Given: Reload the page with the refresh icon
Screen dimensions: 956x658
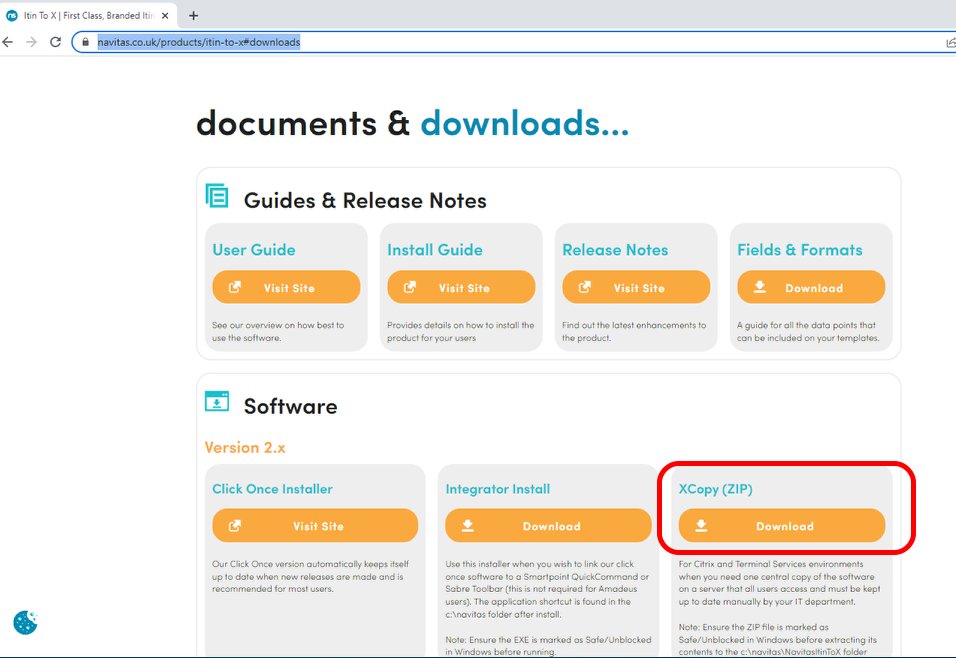Looking at the screenshot, I should (x=55, y=42).
